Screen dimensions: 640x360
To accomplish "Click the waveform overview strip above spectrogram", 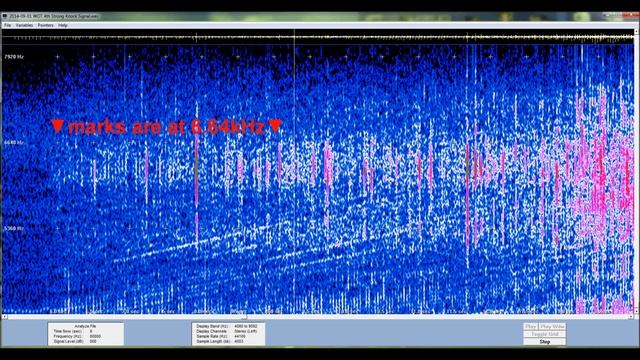I will [x=318, y=38].
